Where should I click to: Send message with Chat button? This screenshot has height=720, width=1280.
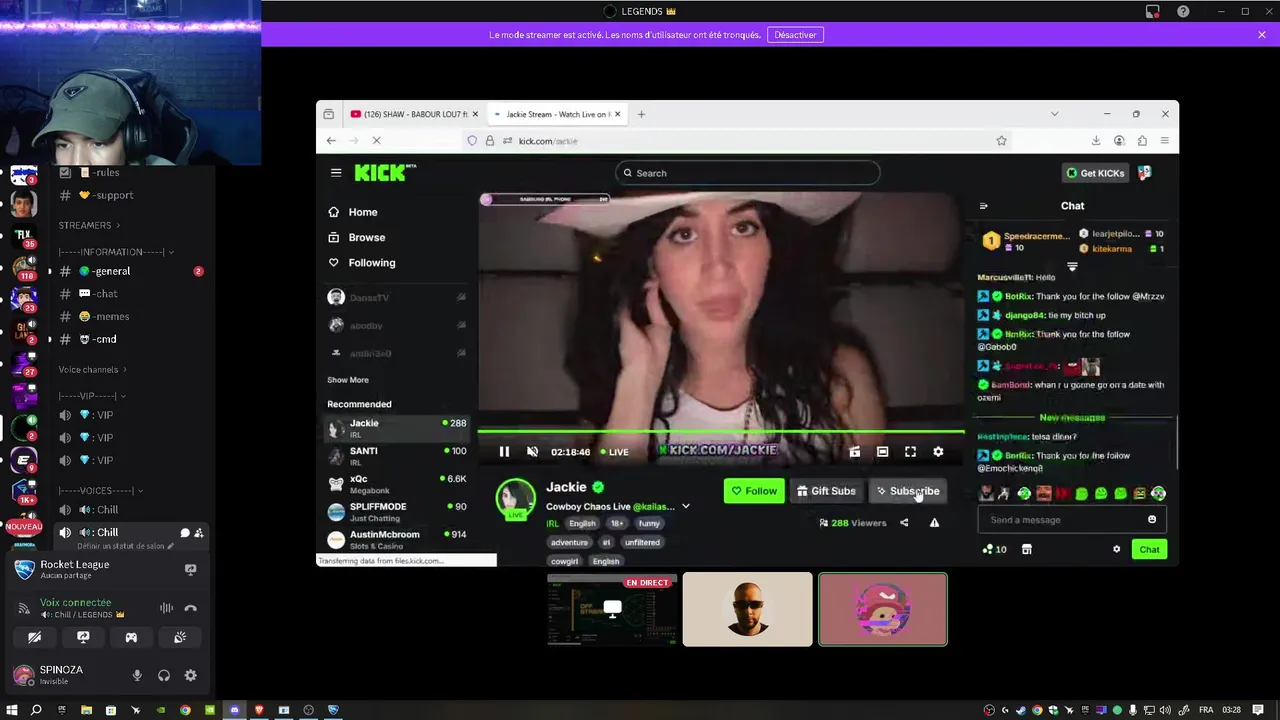coord(1150,549)
